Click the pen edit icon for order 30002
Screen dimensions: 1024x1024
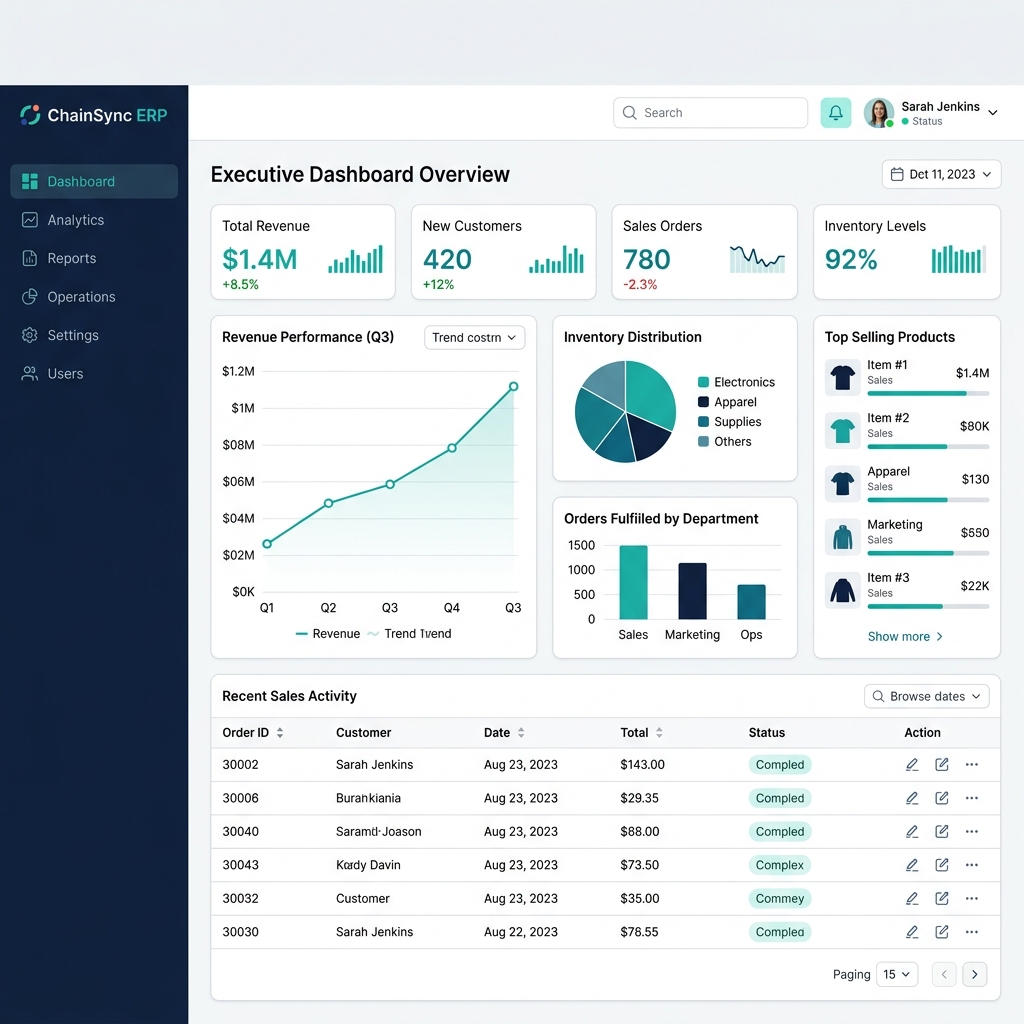click(x=912, y=765)
